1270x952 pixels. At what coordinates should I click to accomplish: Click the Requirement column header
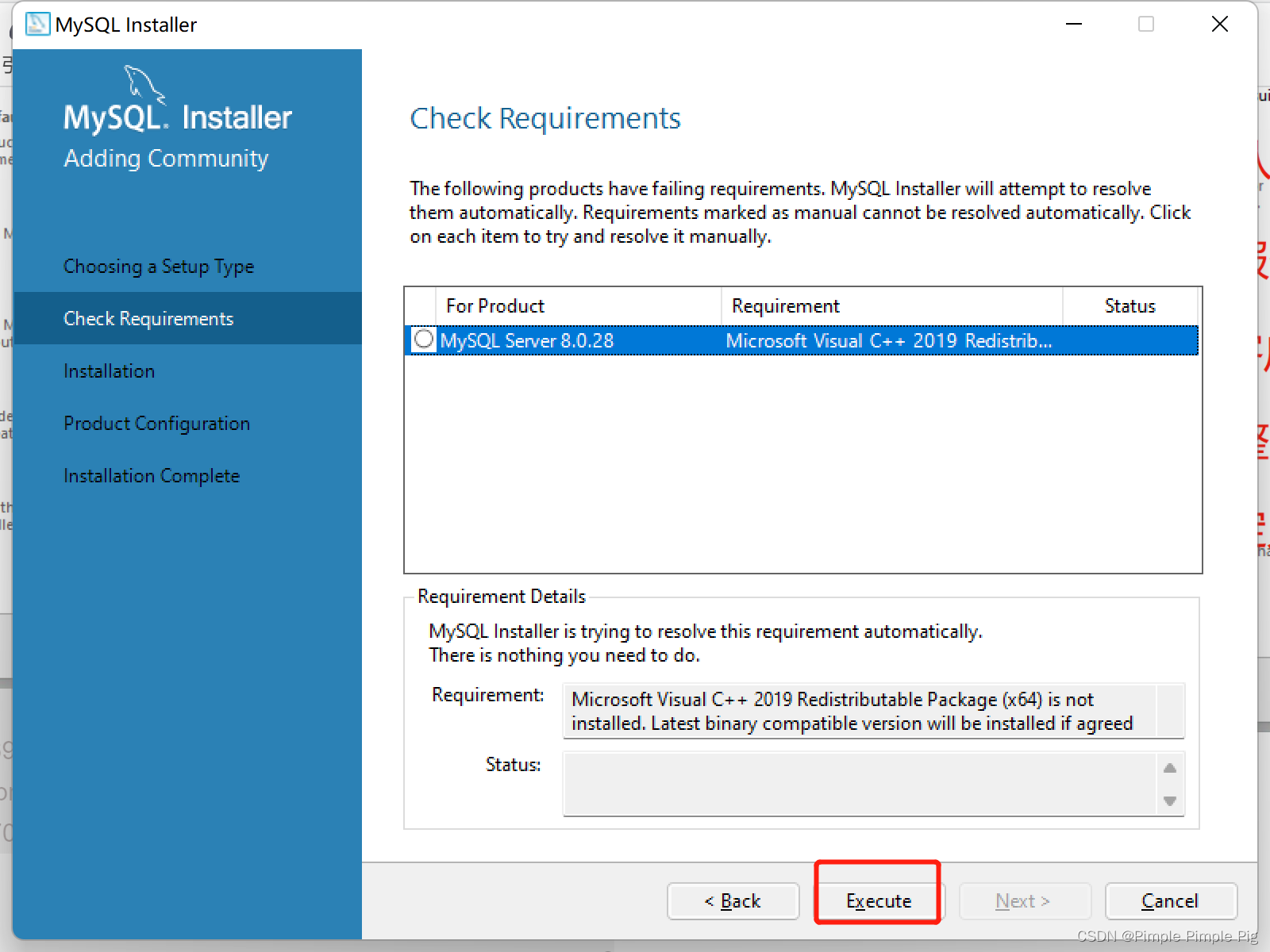click(891, 306)
